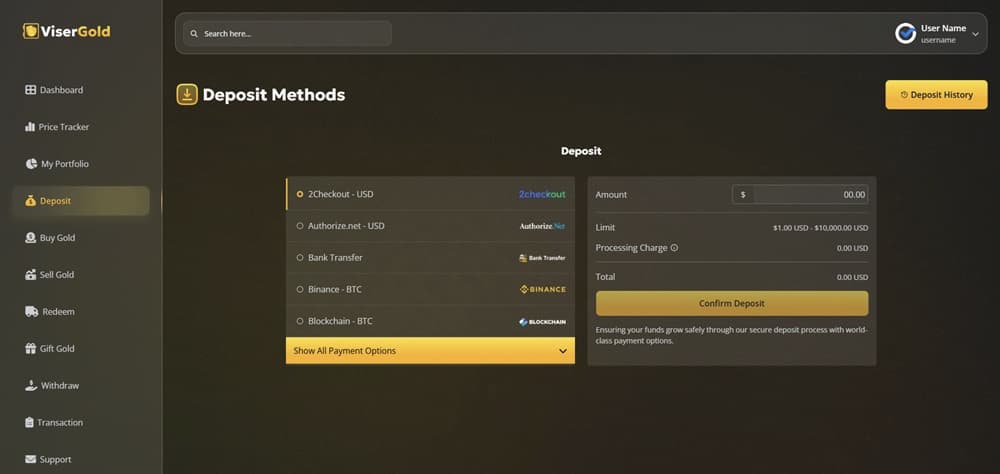Click the Transaction clipboard icon
This screenshot has height=474, width=1000.
(29, 422)
